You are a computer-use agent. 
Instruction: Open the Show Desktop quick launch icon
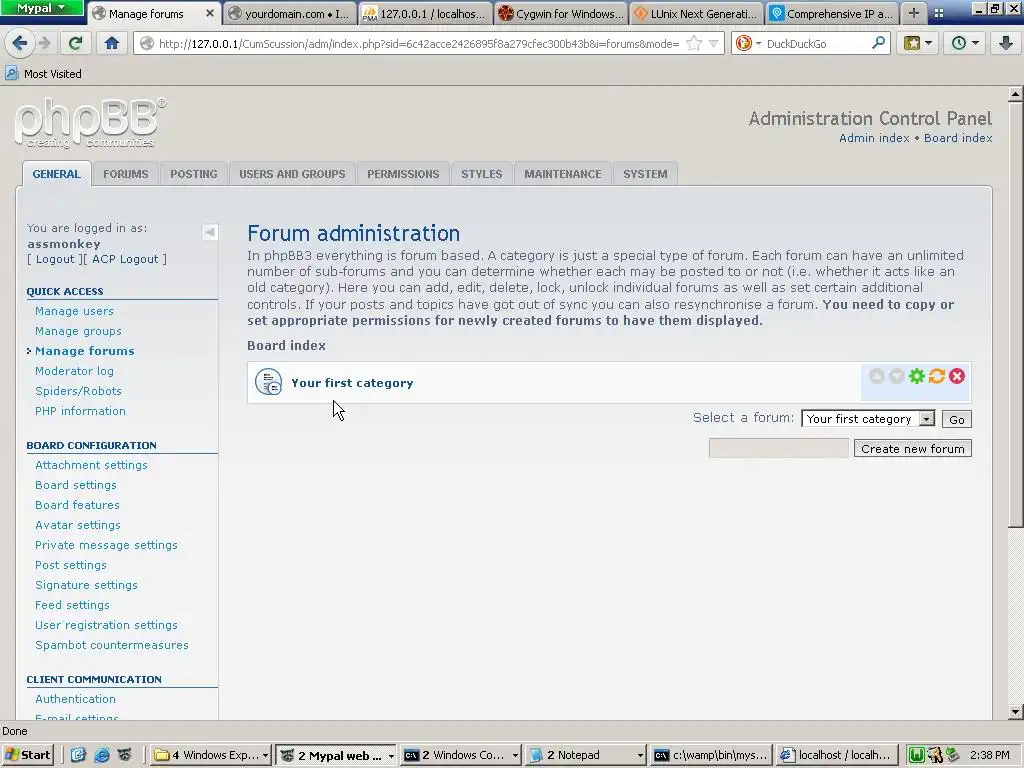coord(78,755)
